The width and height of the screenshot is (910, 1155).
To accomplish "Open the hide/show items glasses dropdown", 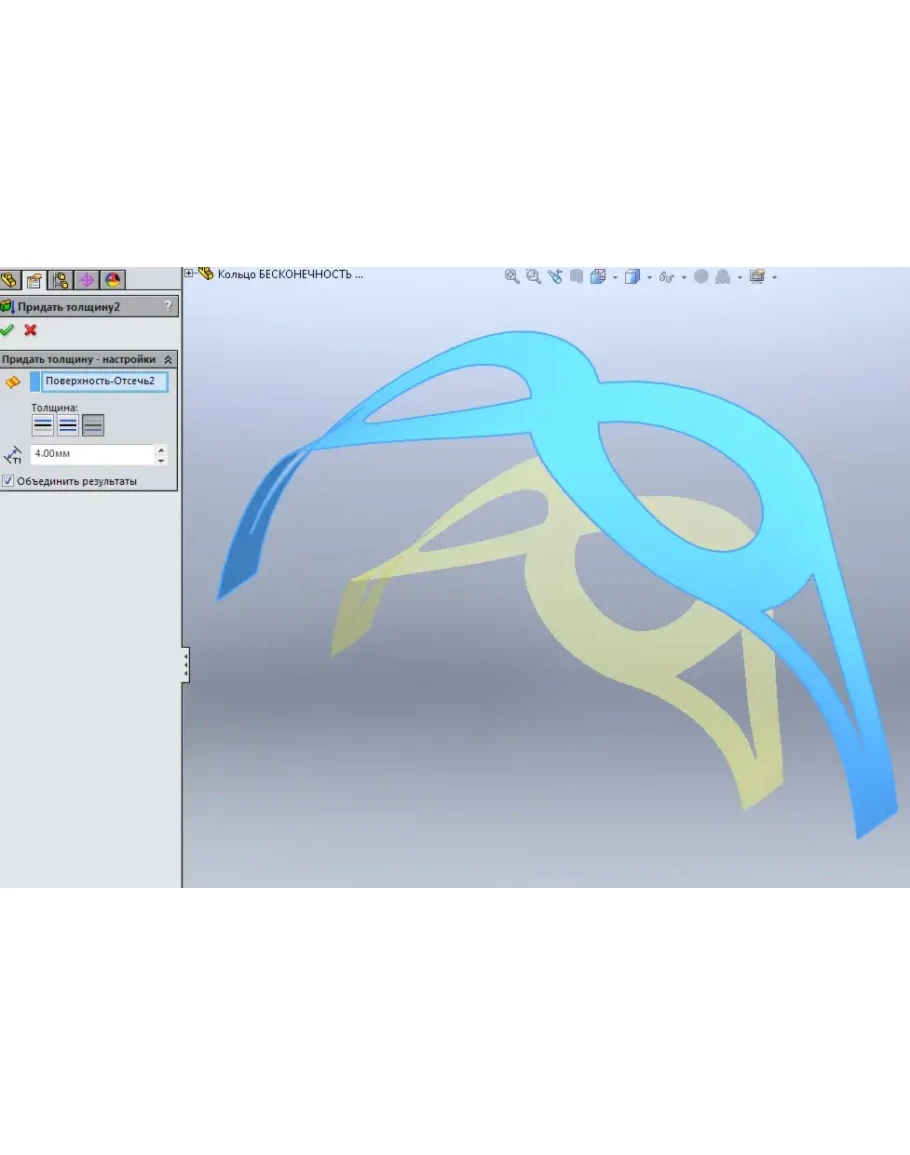I will tap(684, 278).
